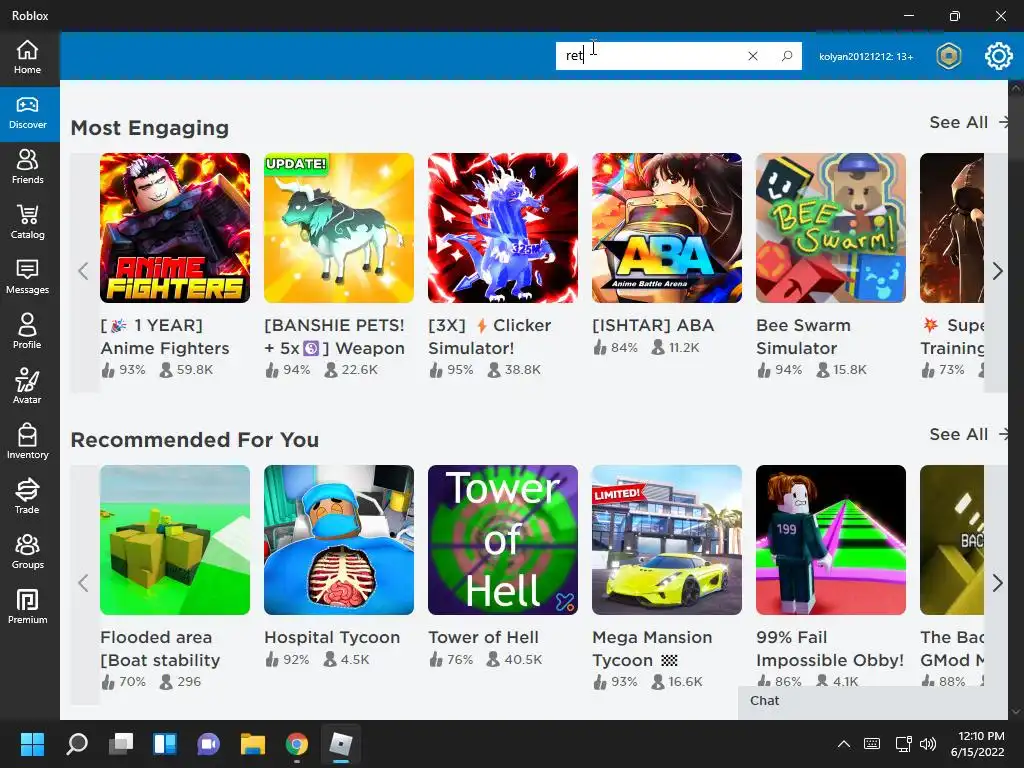Open the Clicker Simulator game thumbnail

(x=503, y=228)
